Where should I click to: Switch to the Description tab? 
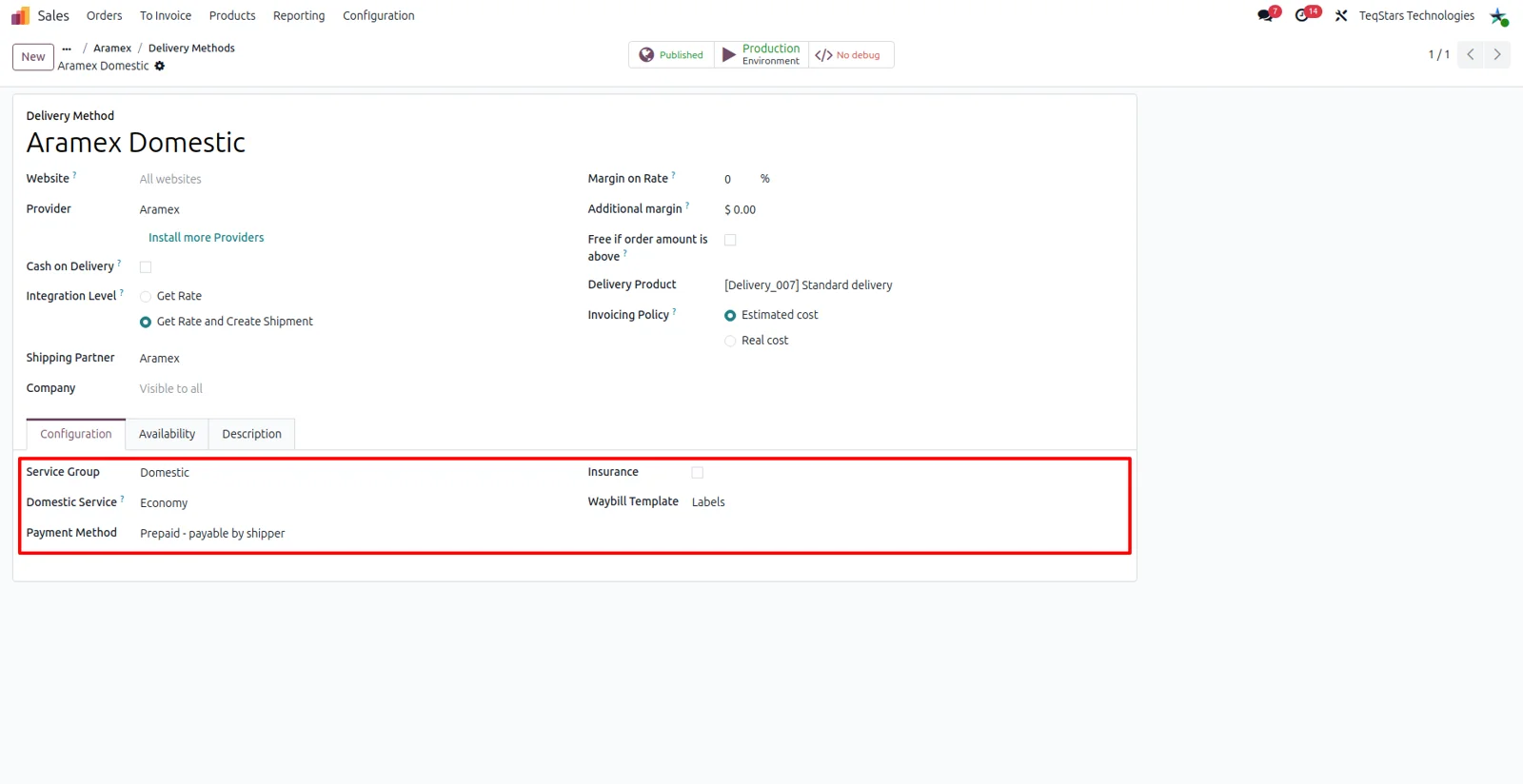(251, 434)
